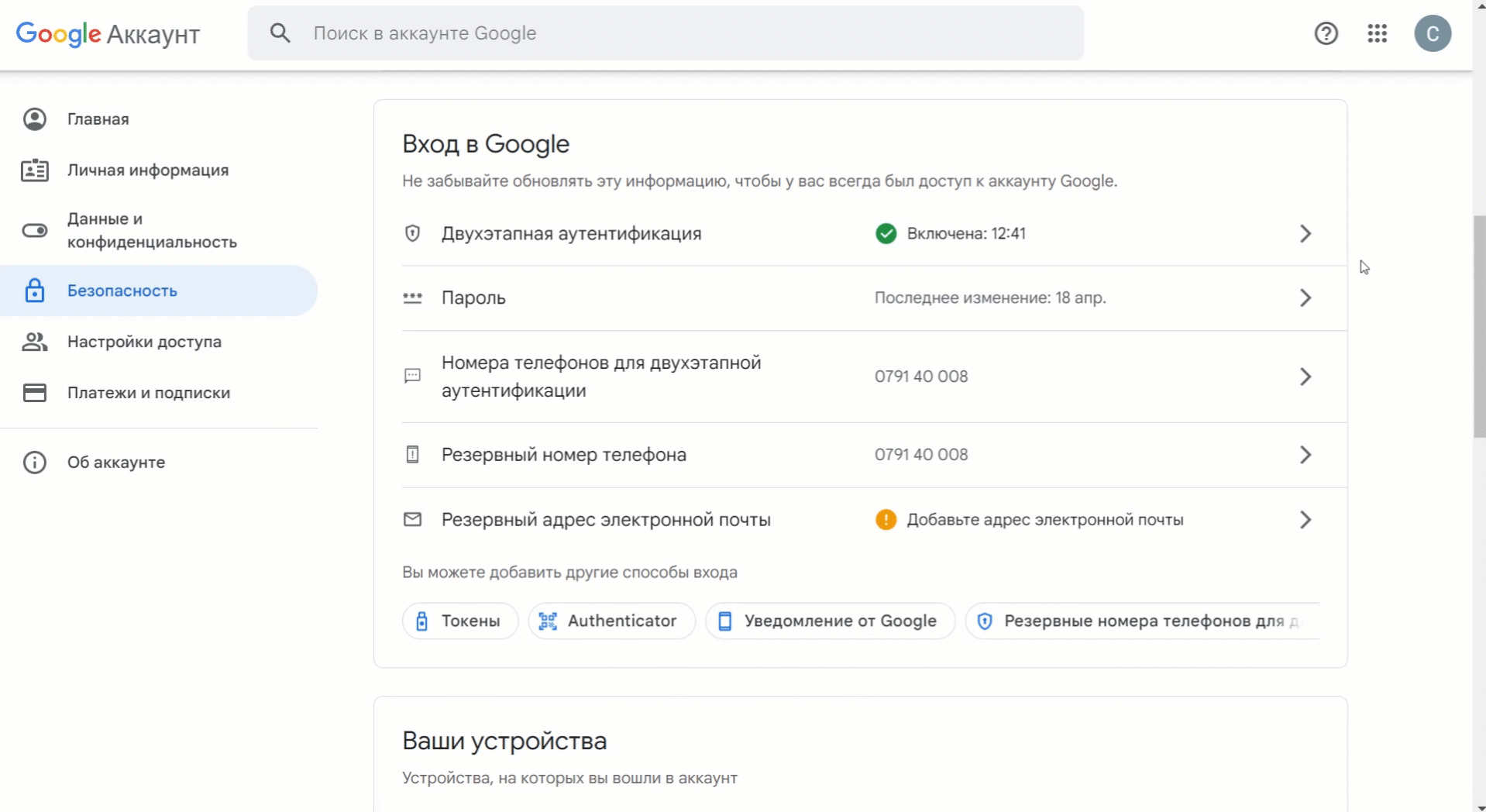
Task: Click the search magnifier icon
Action: [280, 33]
